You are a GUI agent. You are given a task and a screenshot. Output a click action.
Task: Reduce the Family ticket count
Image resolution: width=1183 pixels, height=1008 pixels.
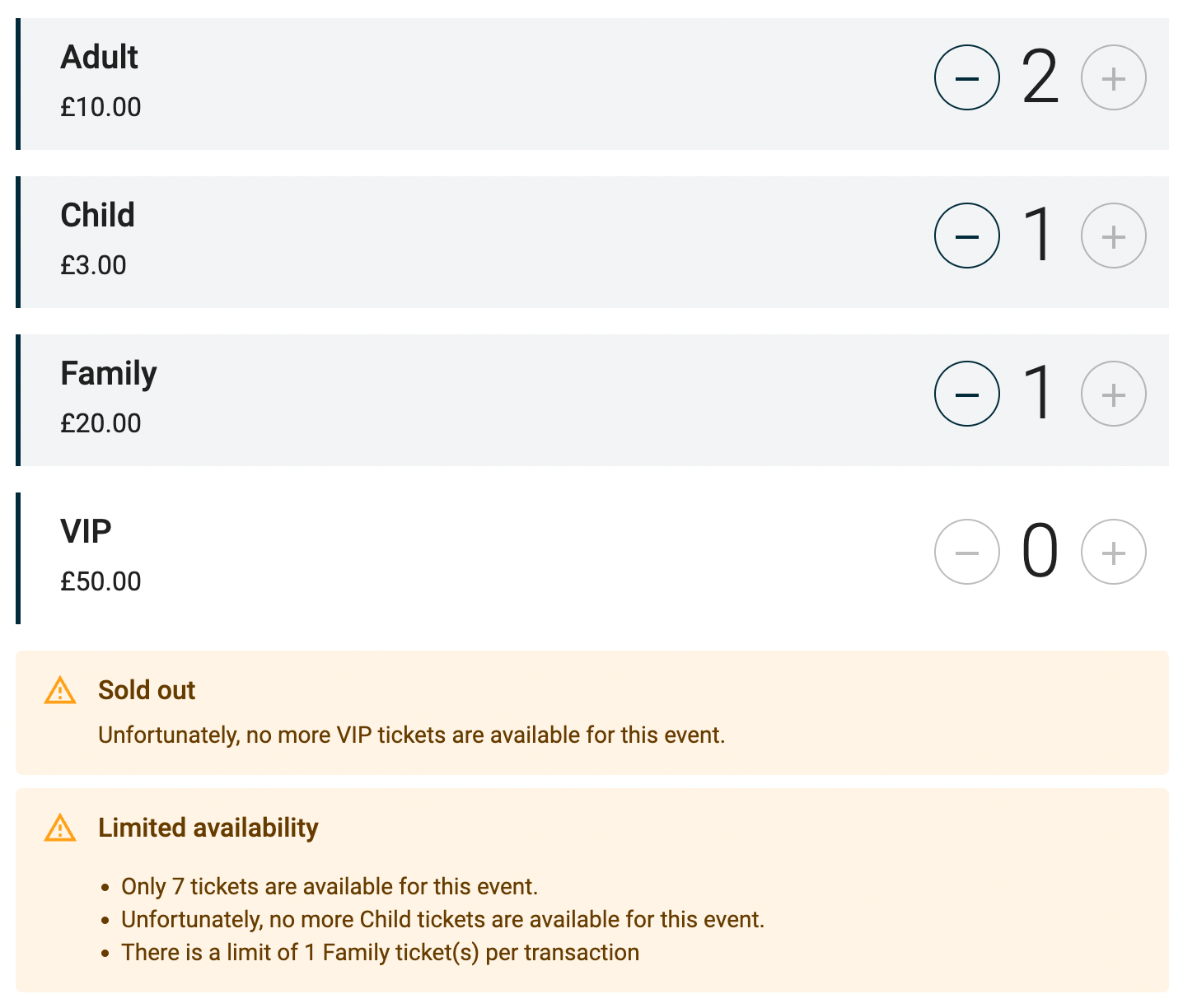click(x=966, y=394)
